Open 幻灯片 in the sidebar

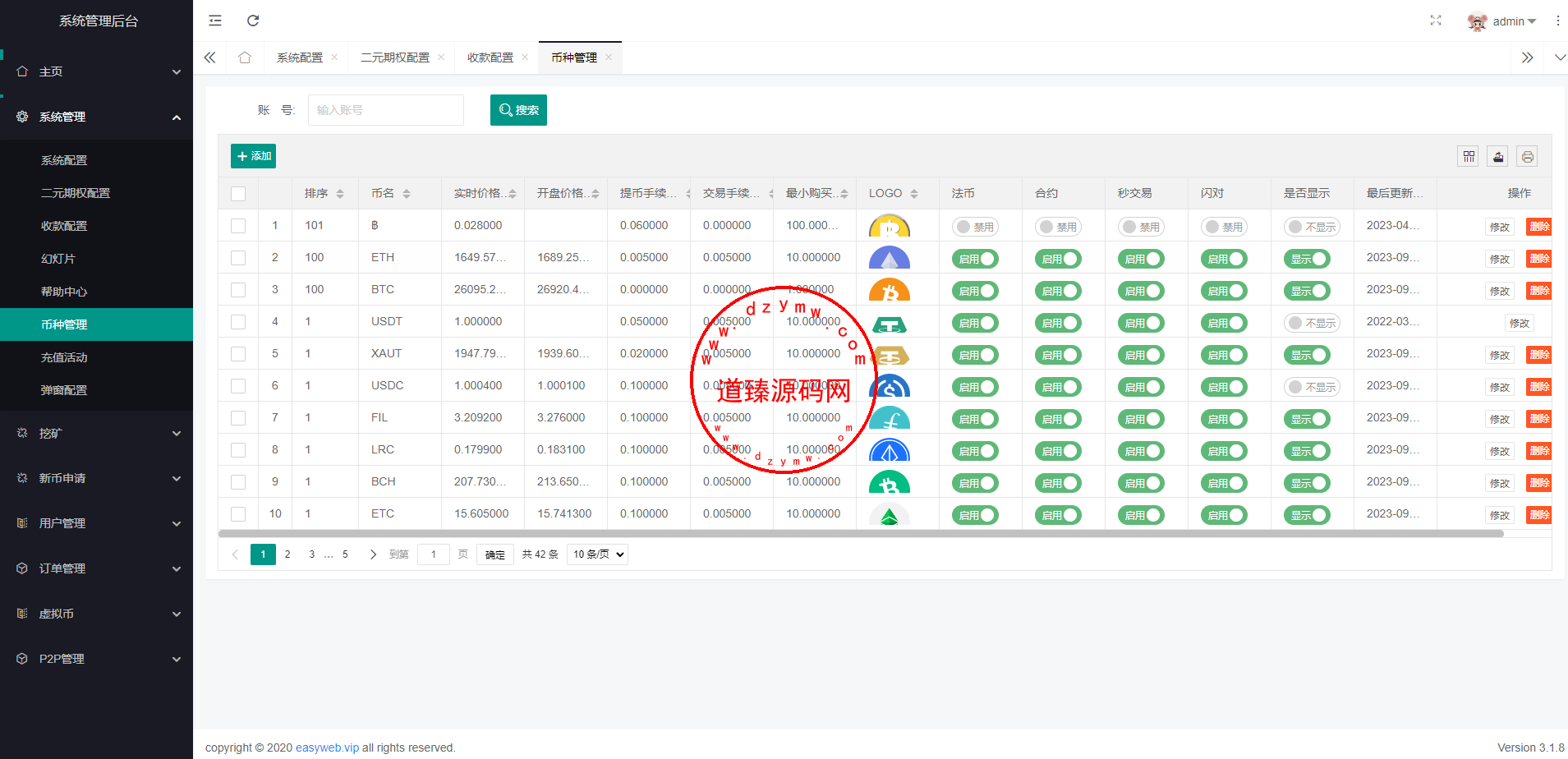[97, 259]
